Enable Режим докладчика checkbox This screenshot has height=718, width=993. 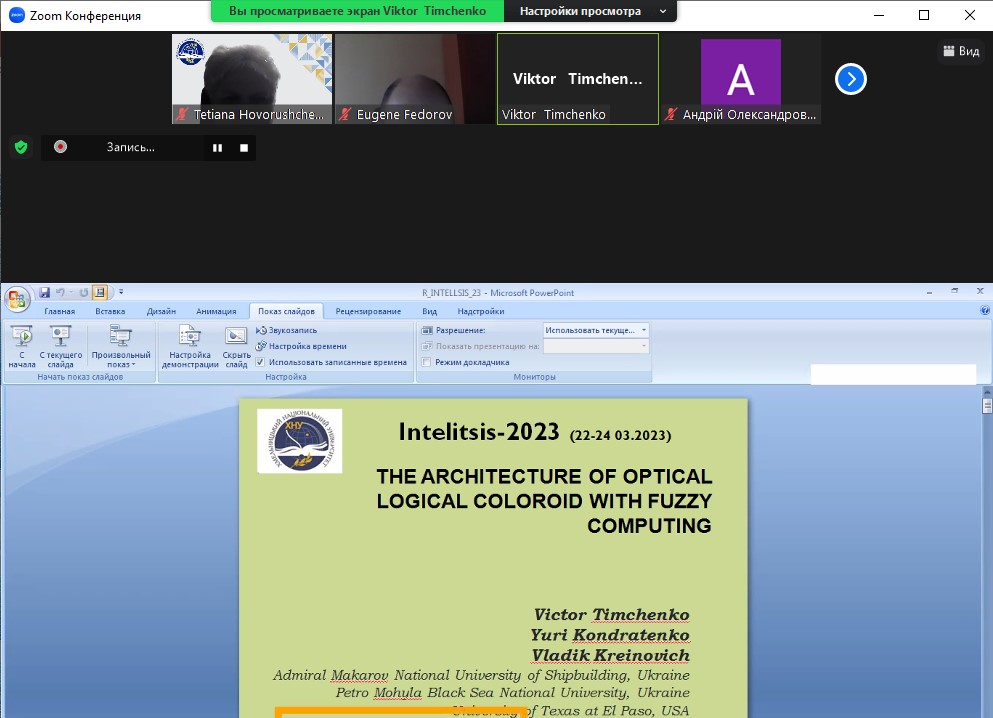click(428, 362)
